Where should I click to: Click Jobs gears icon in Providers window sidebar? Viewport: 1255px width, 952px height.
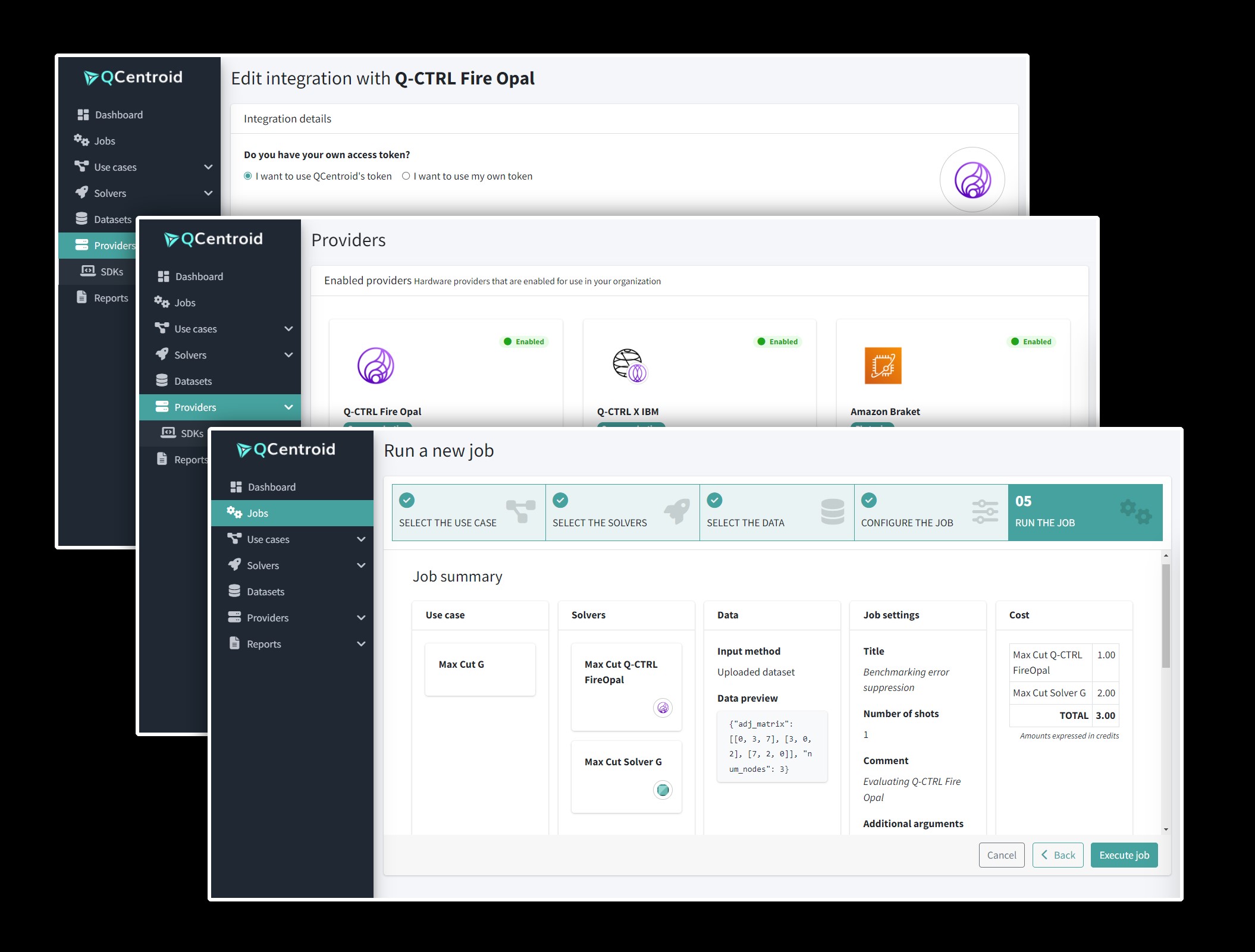tap(162, 302)
